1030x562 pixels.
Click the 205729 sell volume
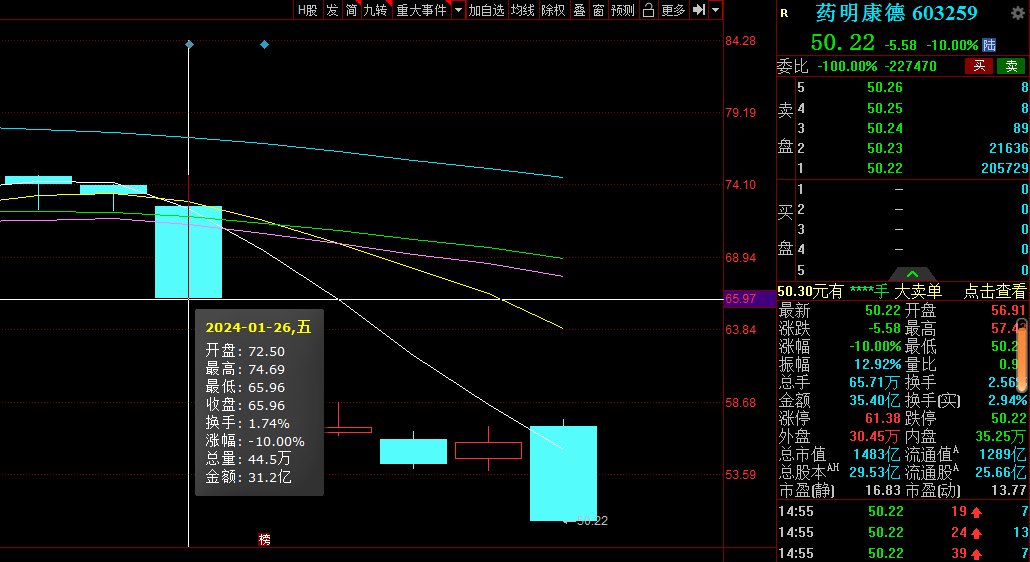(1004, 169)
